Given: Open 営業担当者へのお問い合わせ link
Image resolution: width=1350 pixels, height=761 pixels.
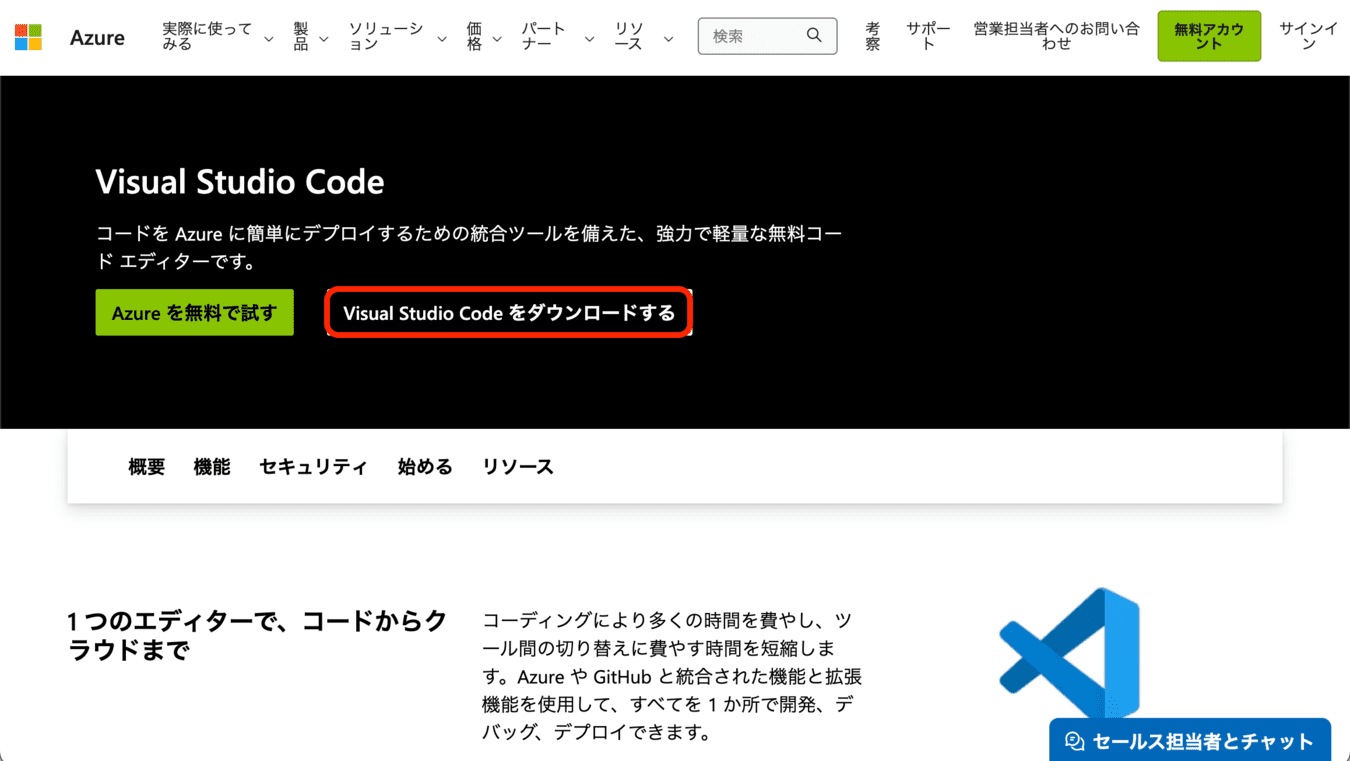Looking at the screenshot, I should click(1056, 37).
